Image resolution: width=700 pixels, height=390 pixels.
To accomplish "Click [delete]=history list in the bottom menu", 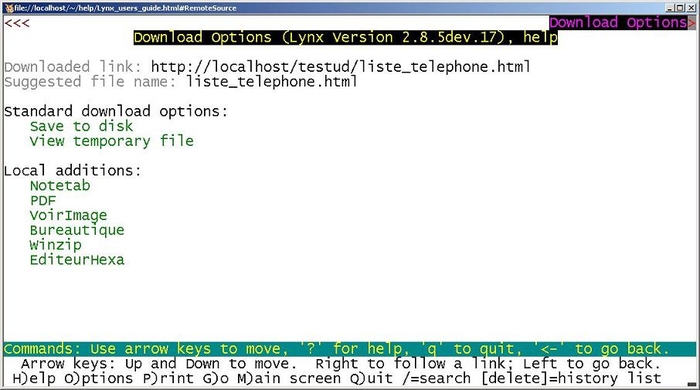I will (571, 378).
